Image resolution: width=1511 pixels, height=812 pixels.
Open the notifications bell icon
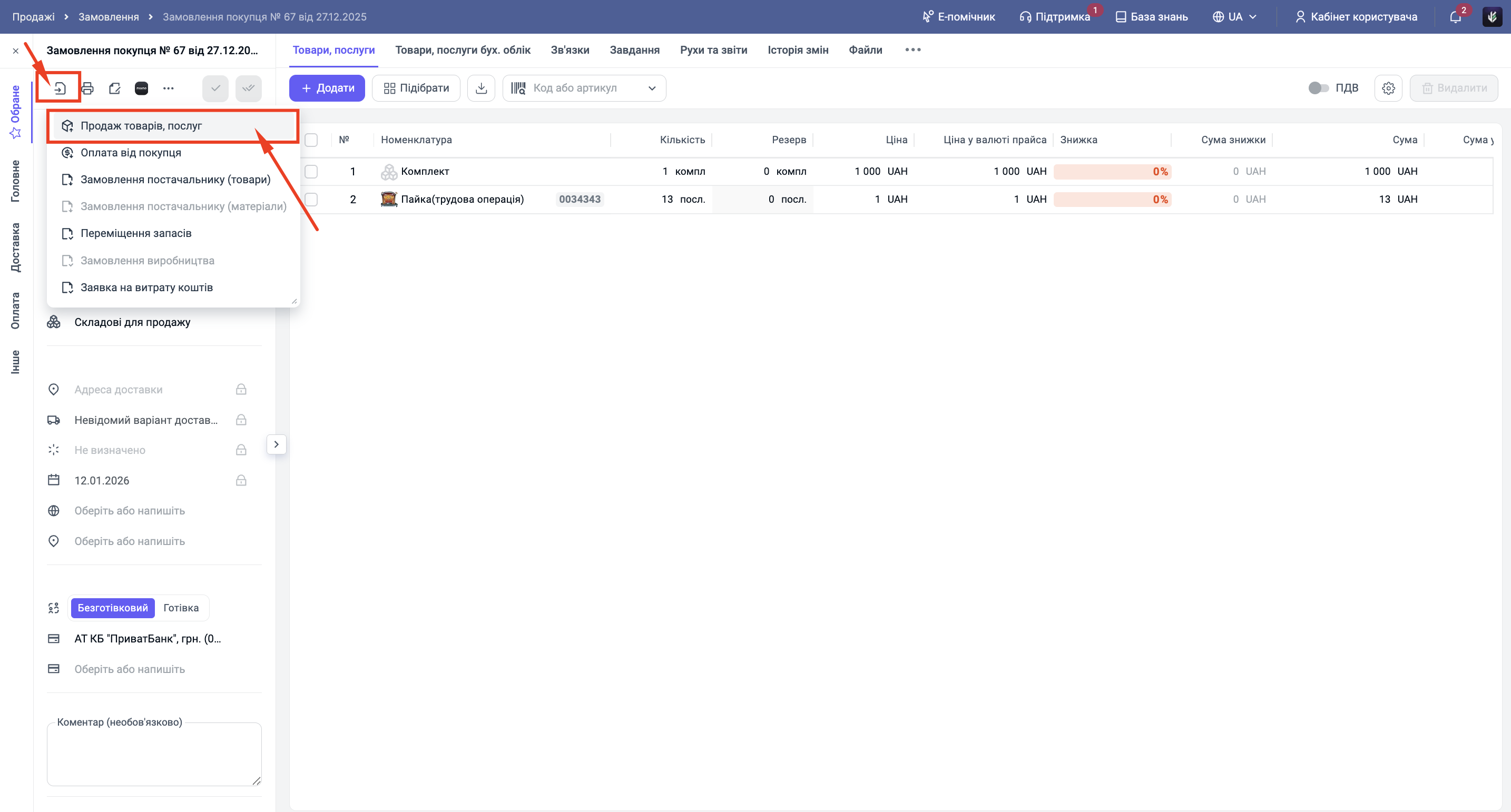[1455, 17]
